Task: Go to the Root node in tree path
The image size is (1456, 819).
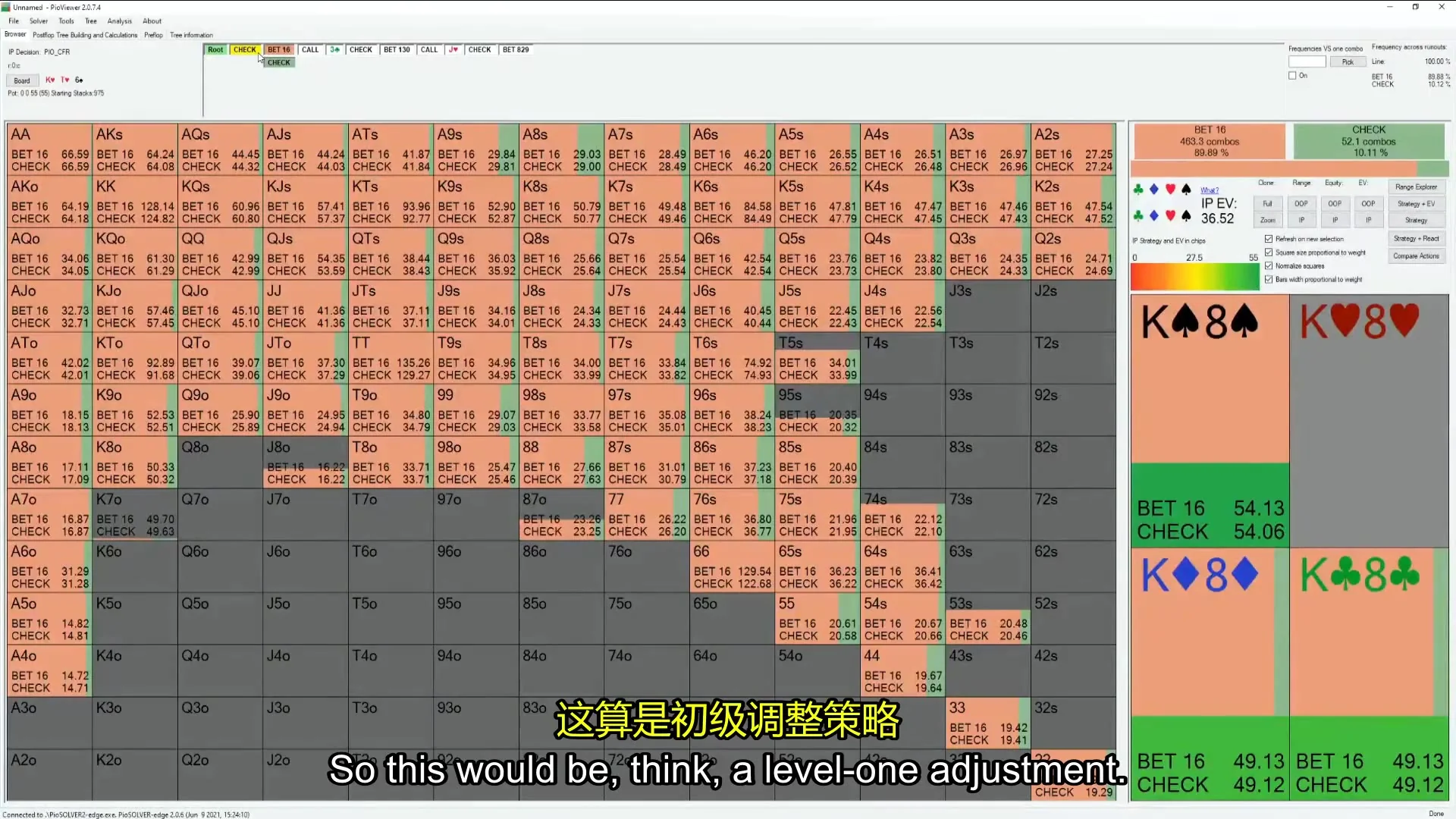Action: [x=215, y=50]
